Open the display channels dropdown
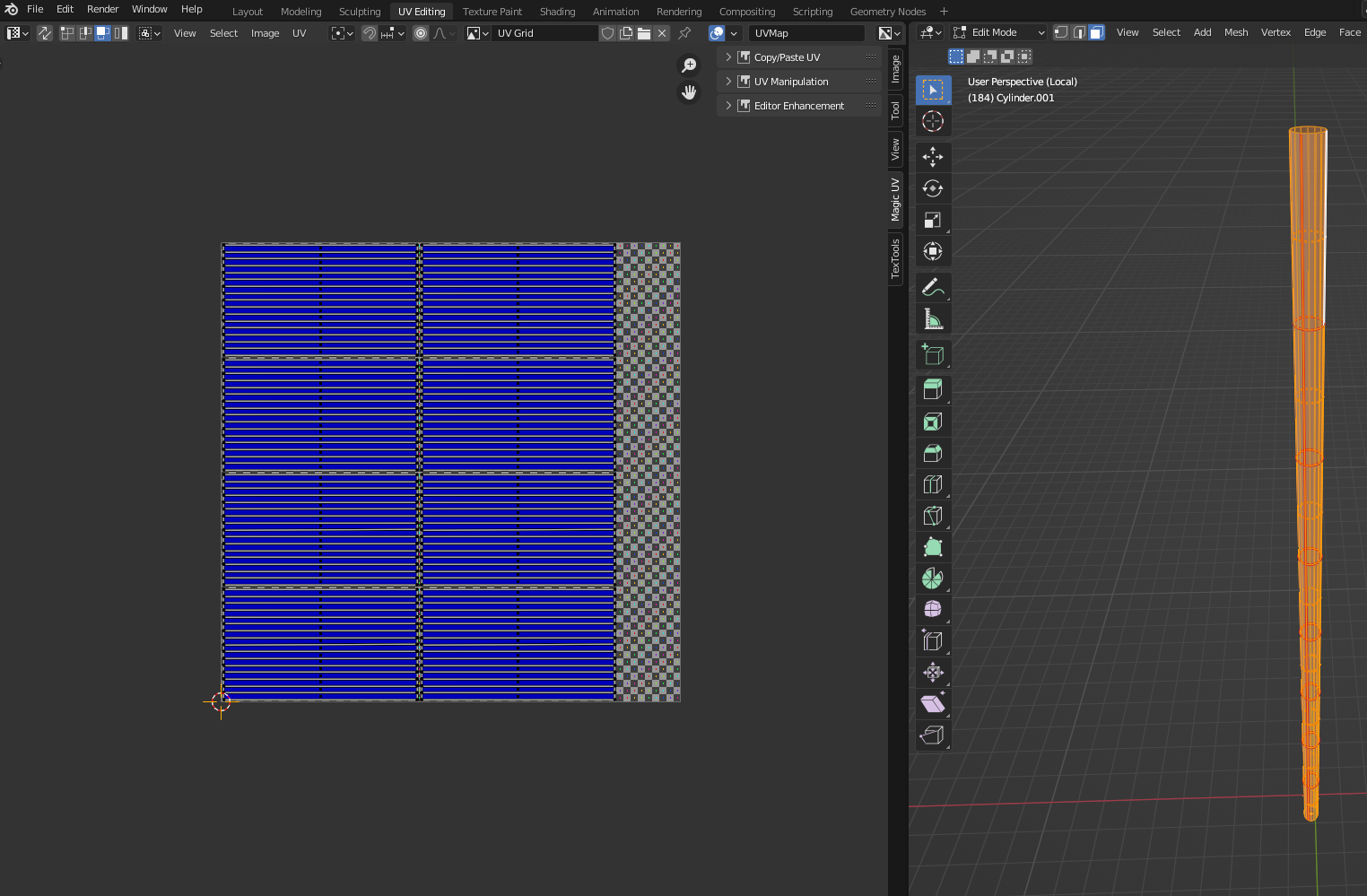Viewport: 1367px width, 896px height. [x=890, y=33]
